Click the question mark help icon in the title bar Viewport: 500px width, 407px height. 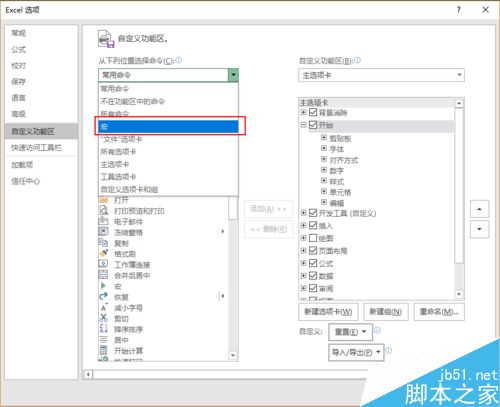pos(459,10)
